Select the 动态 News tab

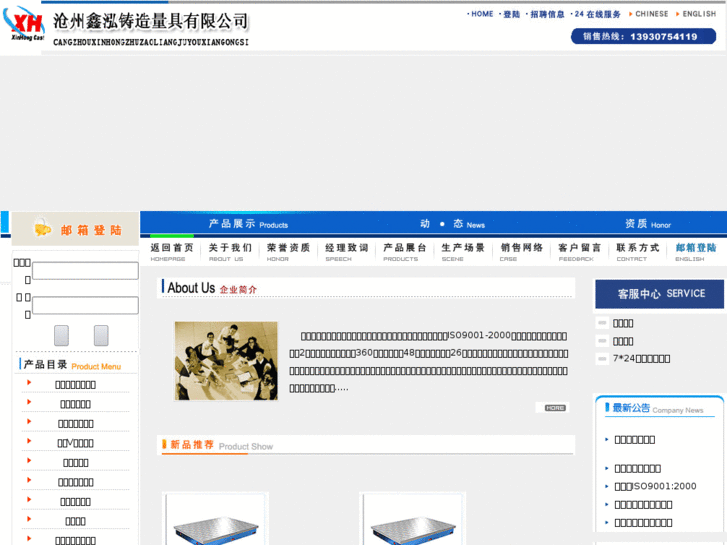(x=453, y=224)
